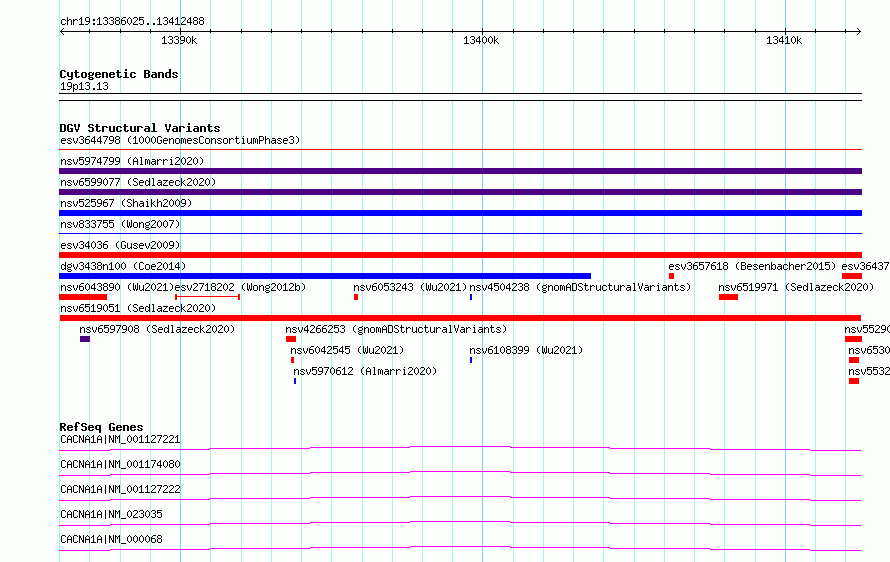Click the 13390k ruler label
This screenshot has width=890, height=562.
pos(179,40)
